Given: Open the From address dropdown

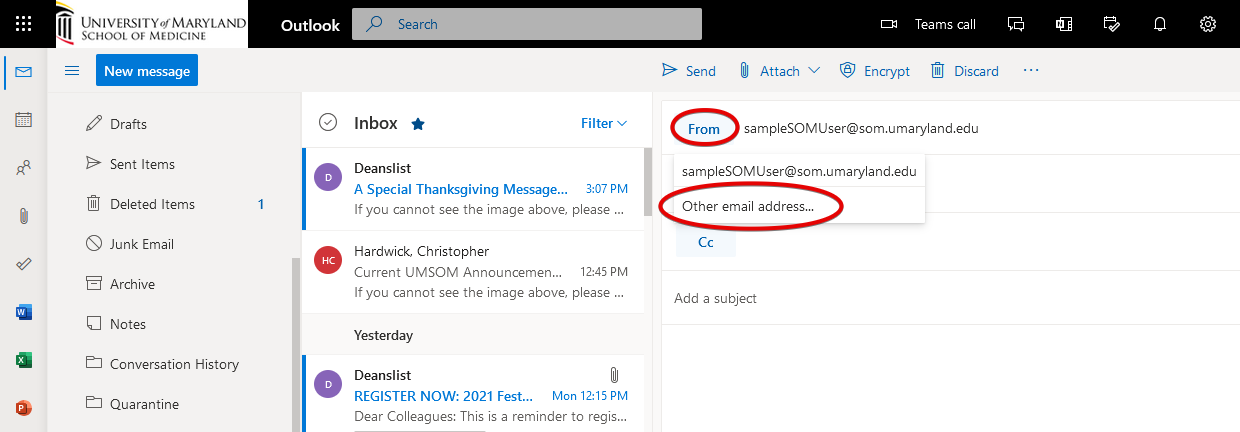Looking at the screenshot, I should [704, 129].
